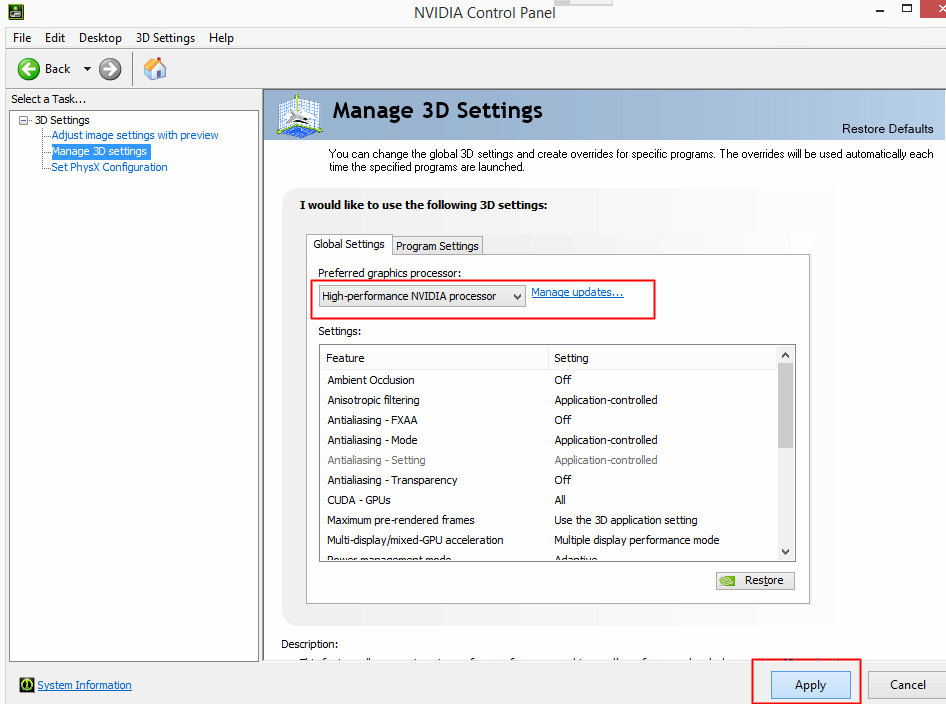This screenshot has width=946, height=704.
Task: Click the Apply button
Action: tap(810, 685)
